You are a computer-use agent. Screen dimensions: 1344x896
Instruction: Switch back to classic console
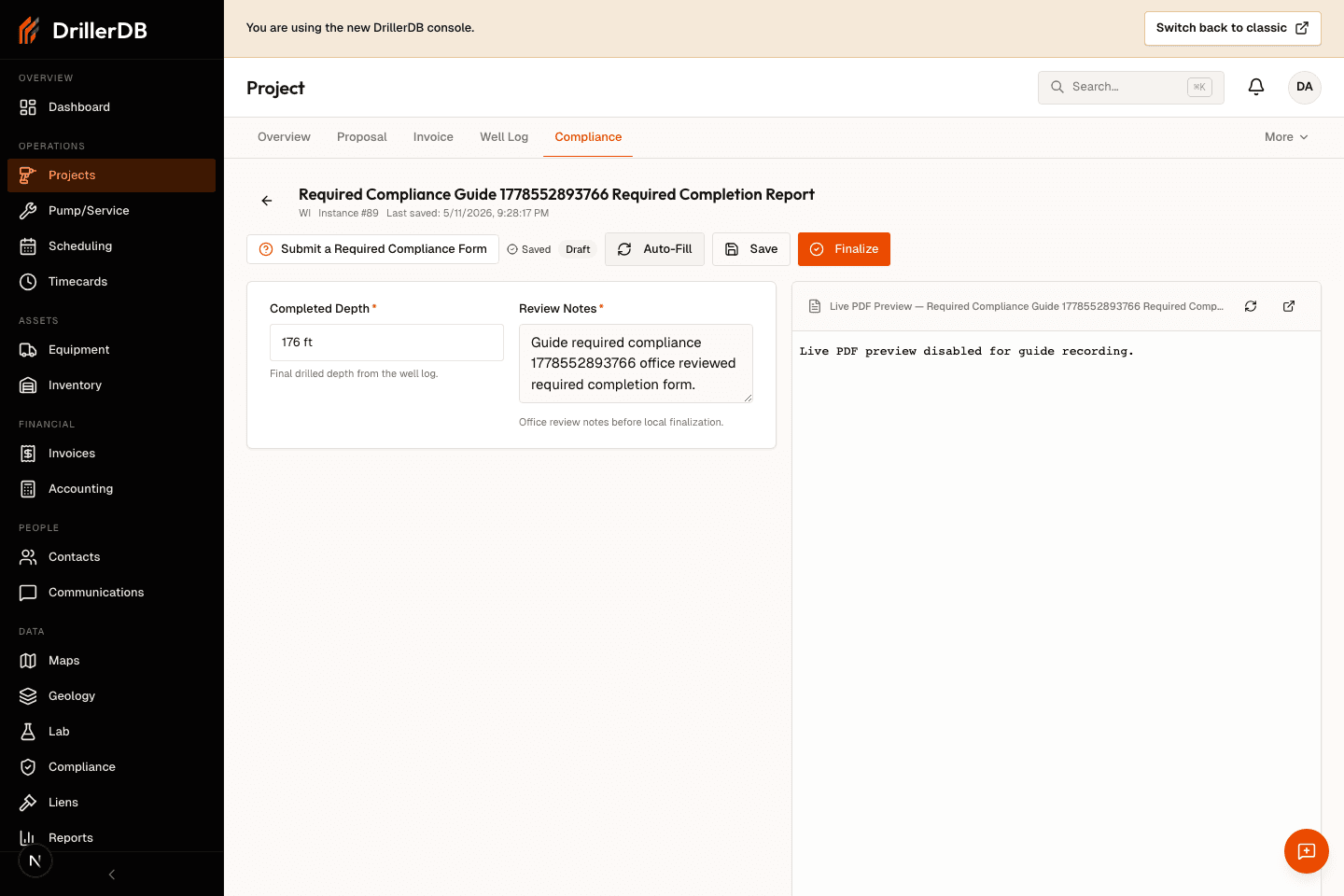pyautogui.click(x=1233, y=28)
